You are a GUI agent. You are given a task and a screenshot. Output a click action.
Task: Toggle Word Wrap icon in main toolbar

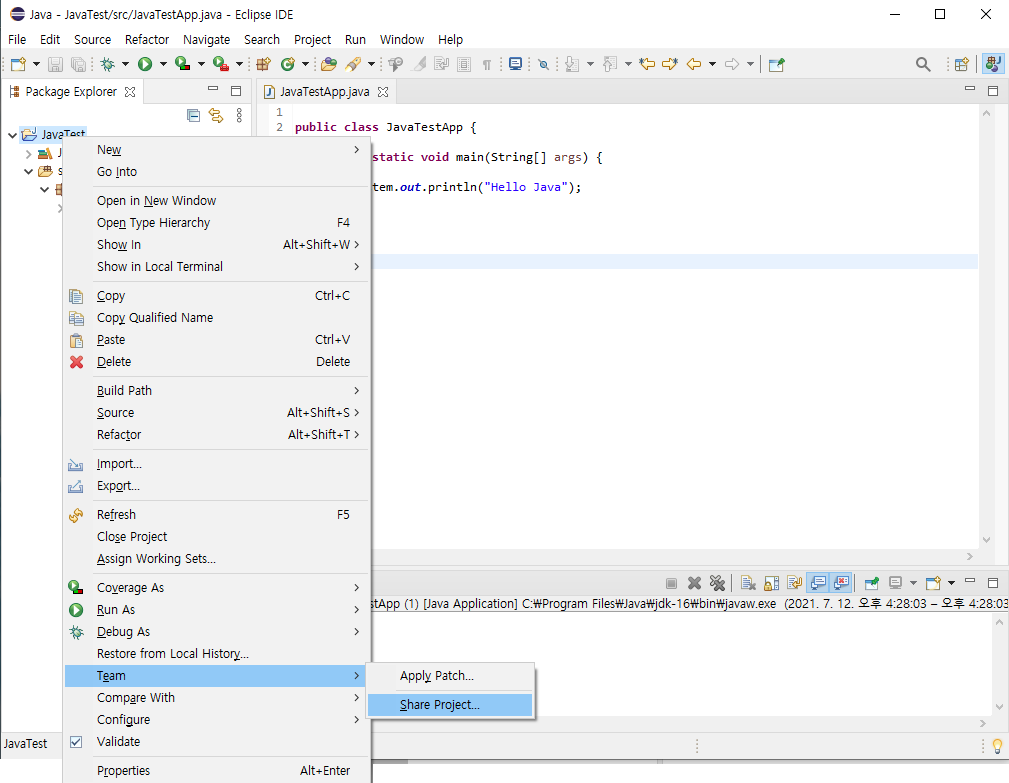click(441, 64)
